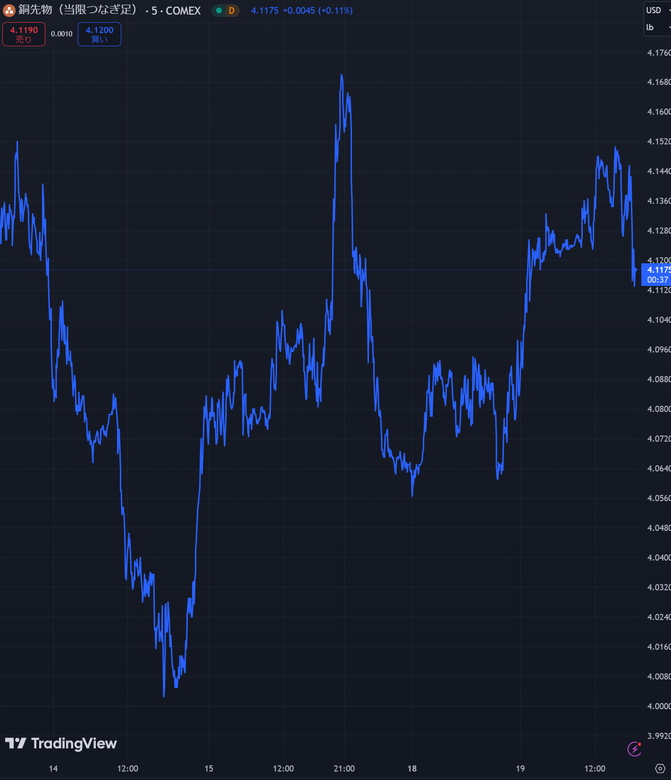Click the +0.0045 (+0.11%) change value
671x780 pixels.
click(x=316, y=11)
